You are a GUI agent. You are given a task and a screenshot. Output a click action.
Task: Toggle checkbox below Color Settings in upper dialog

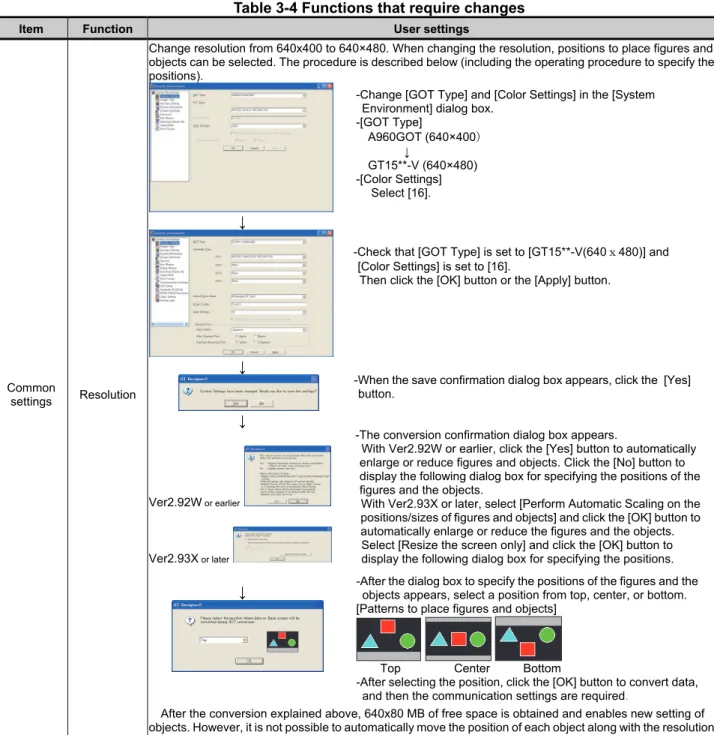pos(233,134)
